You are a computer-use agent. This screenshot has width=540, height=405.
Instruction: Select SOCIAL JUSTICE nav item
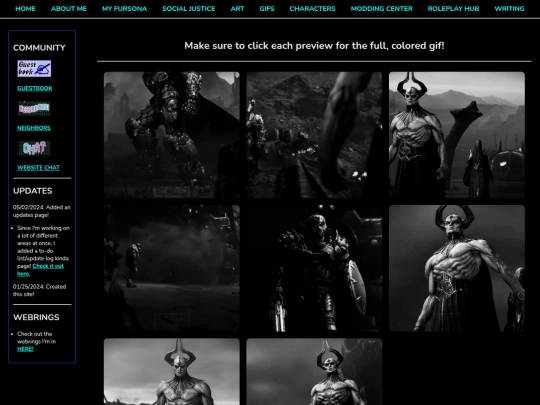tap(189, 9)
